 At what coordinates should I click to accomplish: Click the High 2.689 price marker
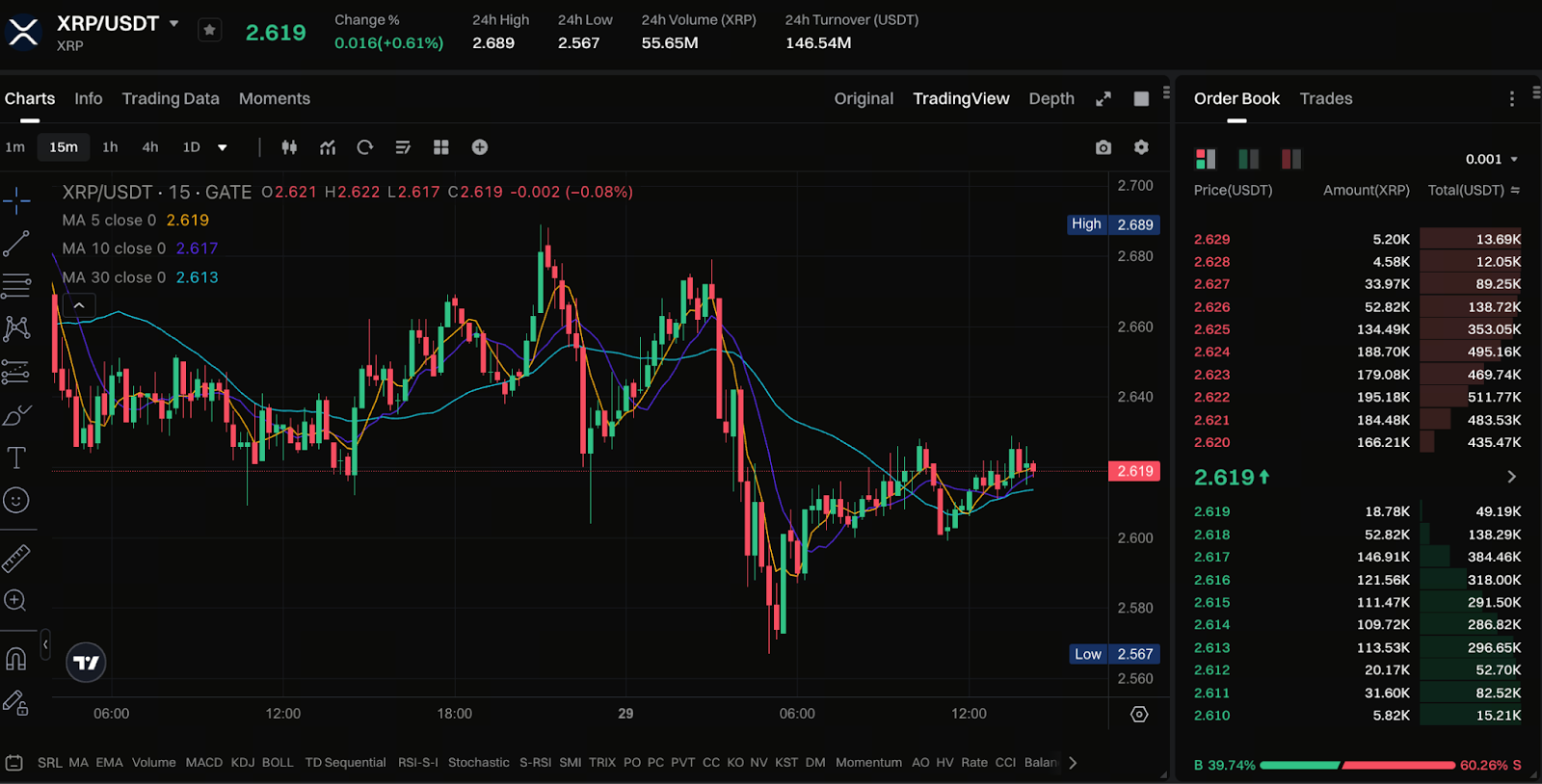coord(1113,224)
